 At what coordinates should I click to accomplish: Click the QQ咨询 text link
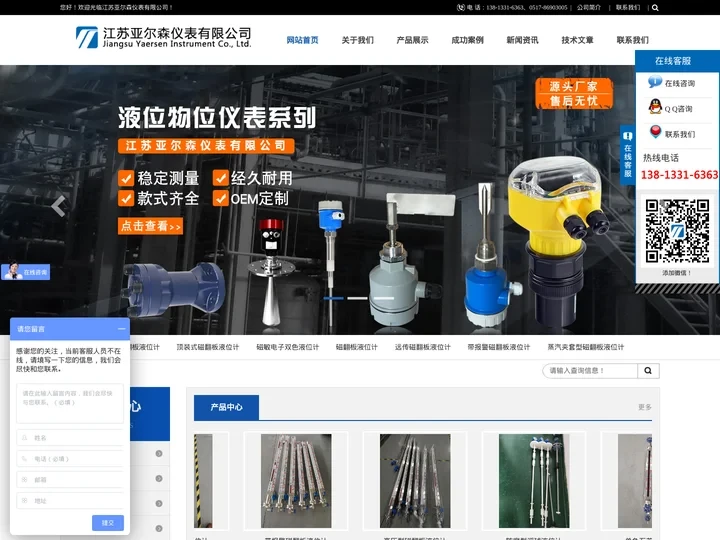point(678,109)
